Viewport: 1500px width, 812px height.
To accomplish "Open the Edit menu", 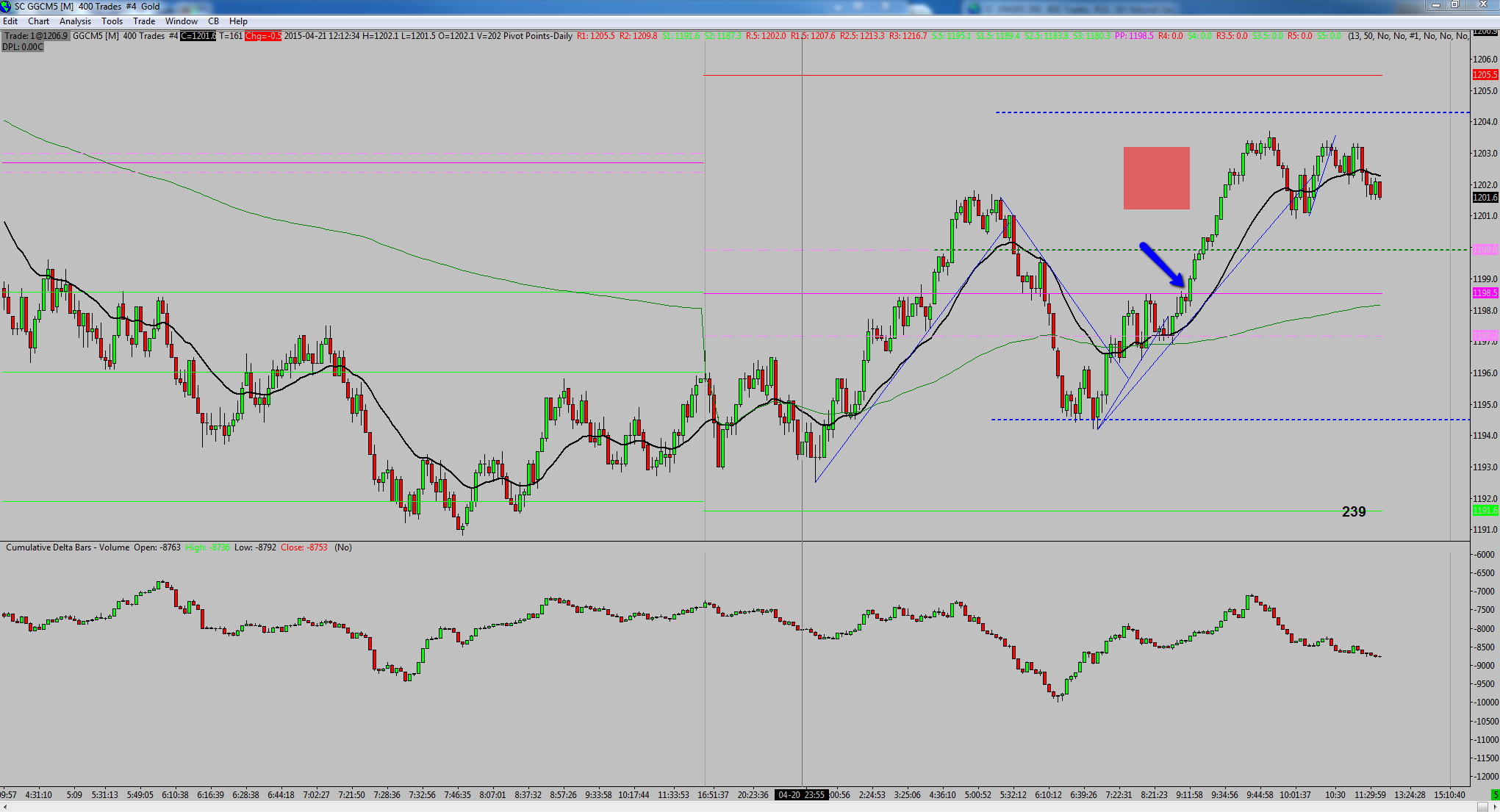I will point(10,21).
